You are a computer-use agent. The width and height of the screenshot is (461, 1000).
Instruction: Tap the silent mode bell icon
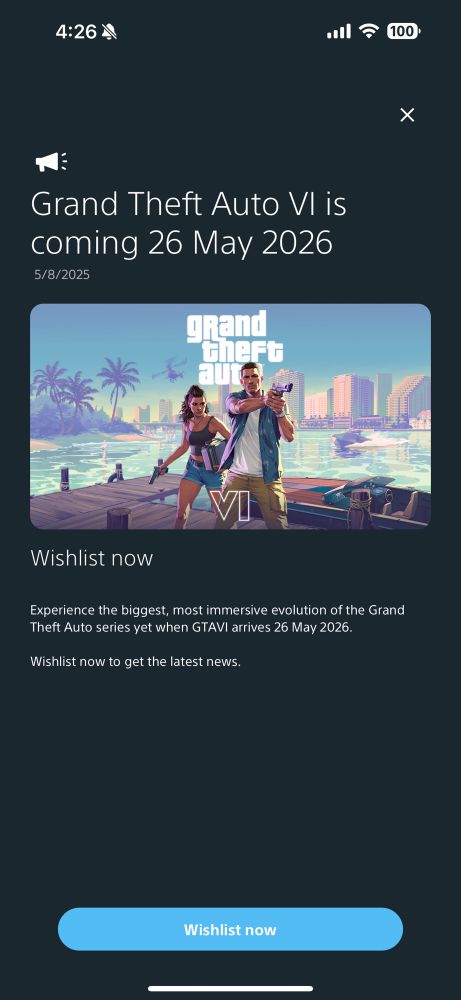pos(109,31)
